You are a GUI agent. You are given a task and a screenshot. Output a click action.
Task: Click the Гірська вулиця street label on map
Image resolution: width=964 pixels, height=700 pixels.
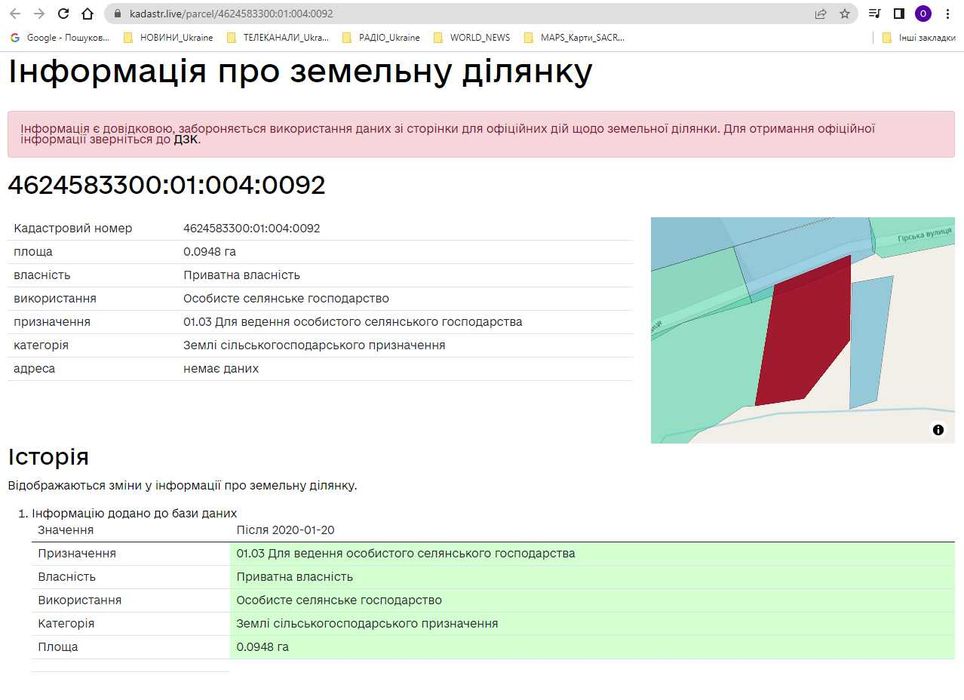click(x=925, y=235)
